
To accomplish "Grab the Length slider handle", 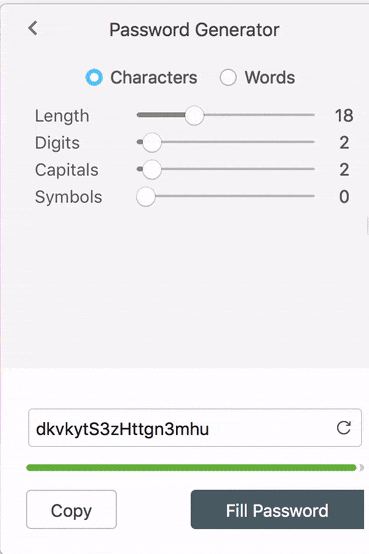I will coord(194,115).
